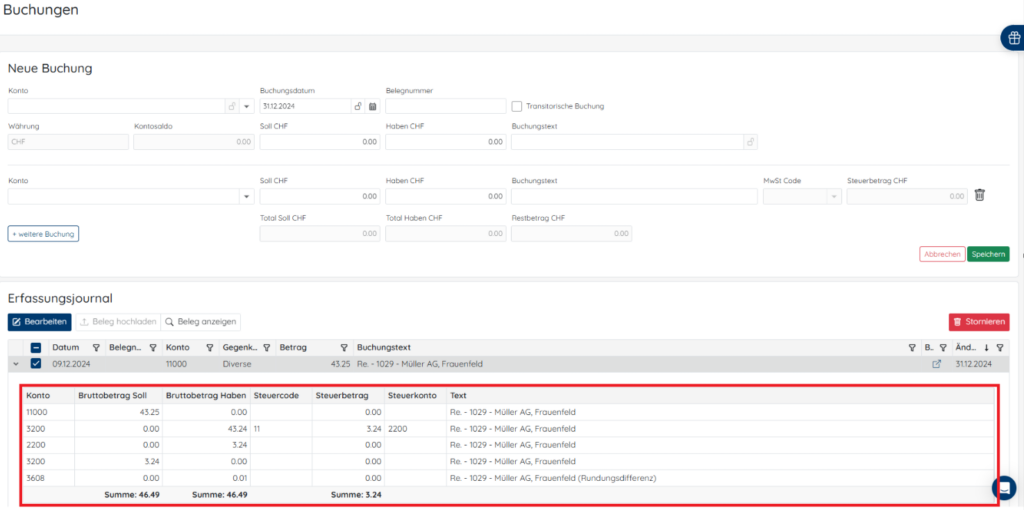Open external link icon in Müller AG row
This screenshot has width=1024, height=510.
936,364
